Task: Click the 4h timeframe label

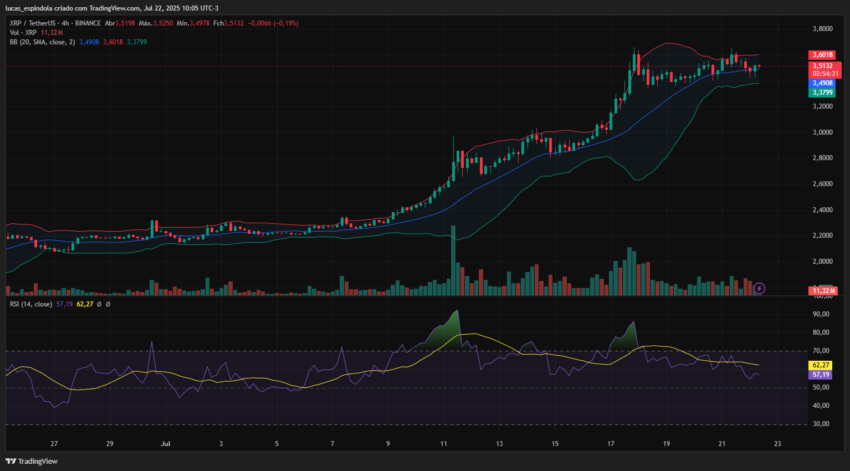Action: pos(66,23)
